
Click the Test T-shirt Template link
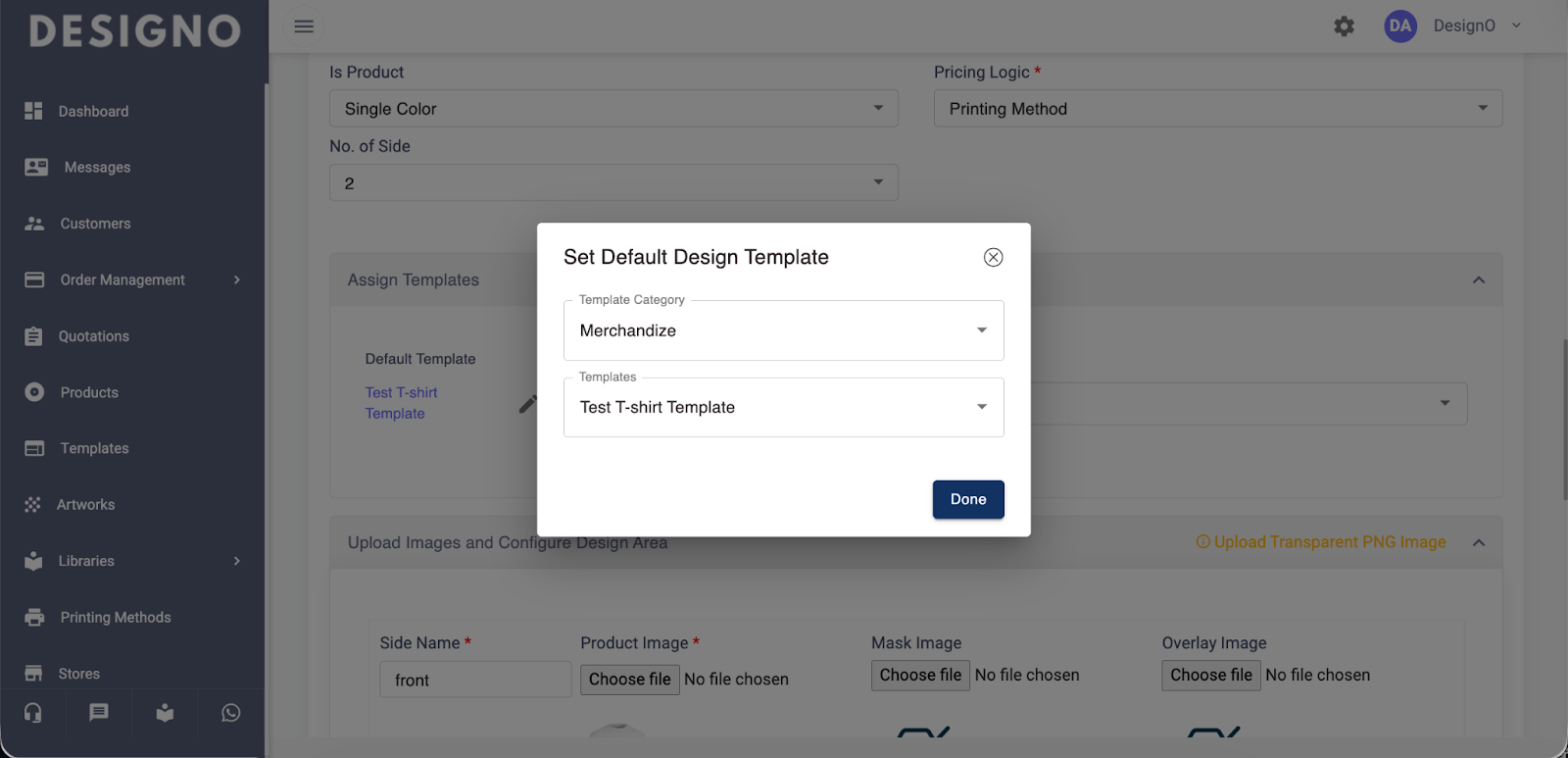401,403
